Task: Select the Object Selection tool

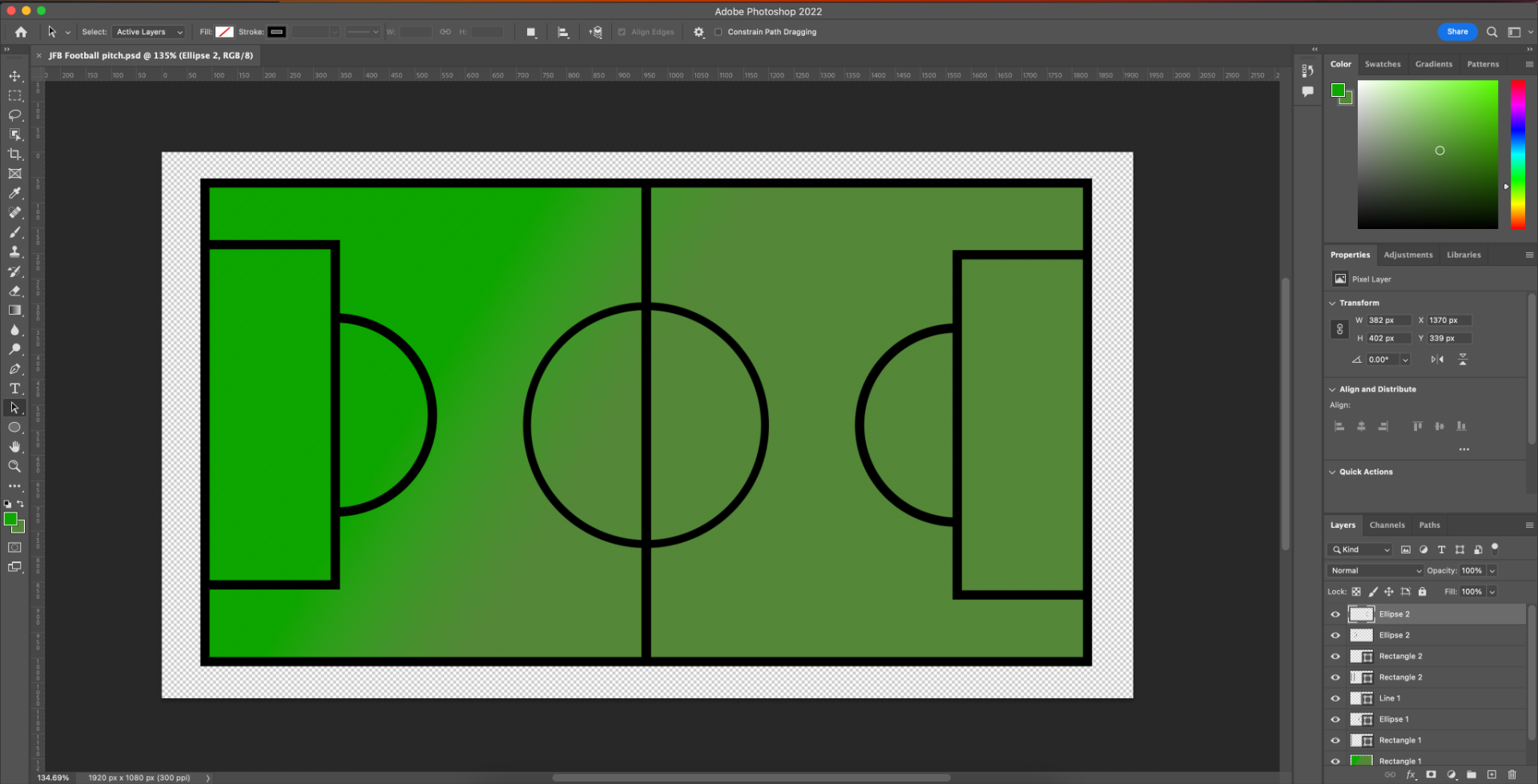Action: (x=14, y=135)
